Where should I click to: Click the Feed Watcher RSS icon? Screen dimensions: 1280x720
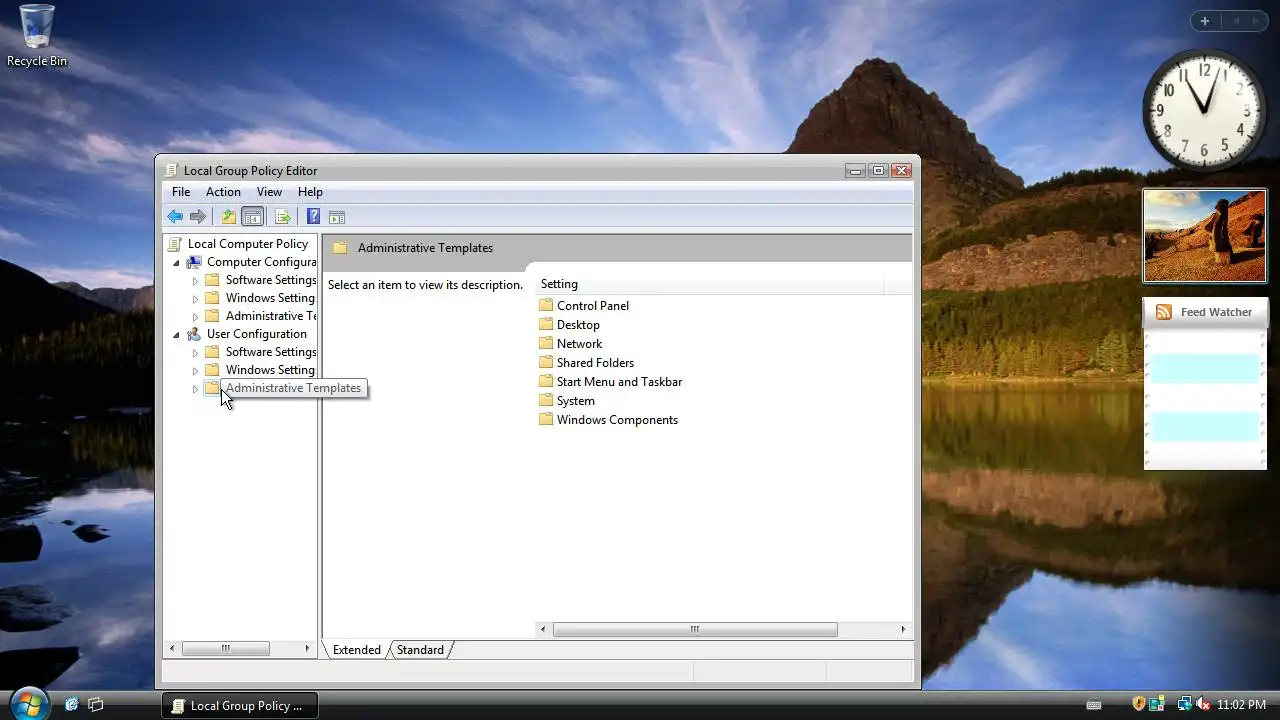(1164, 312)
